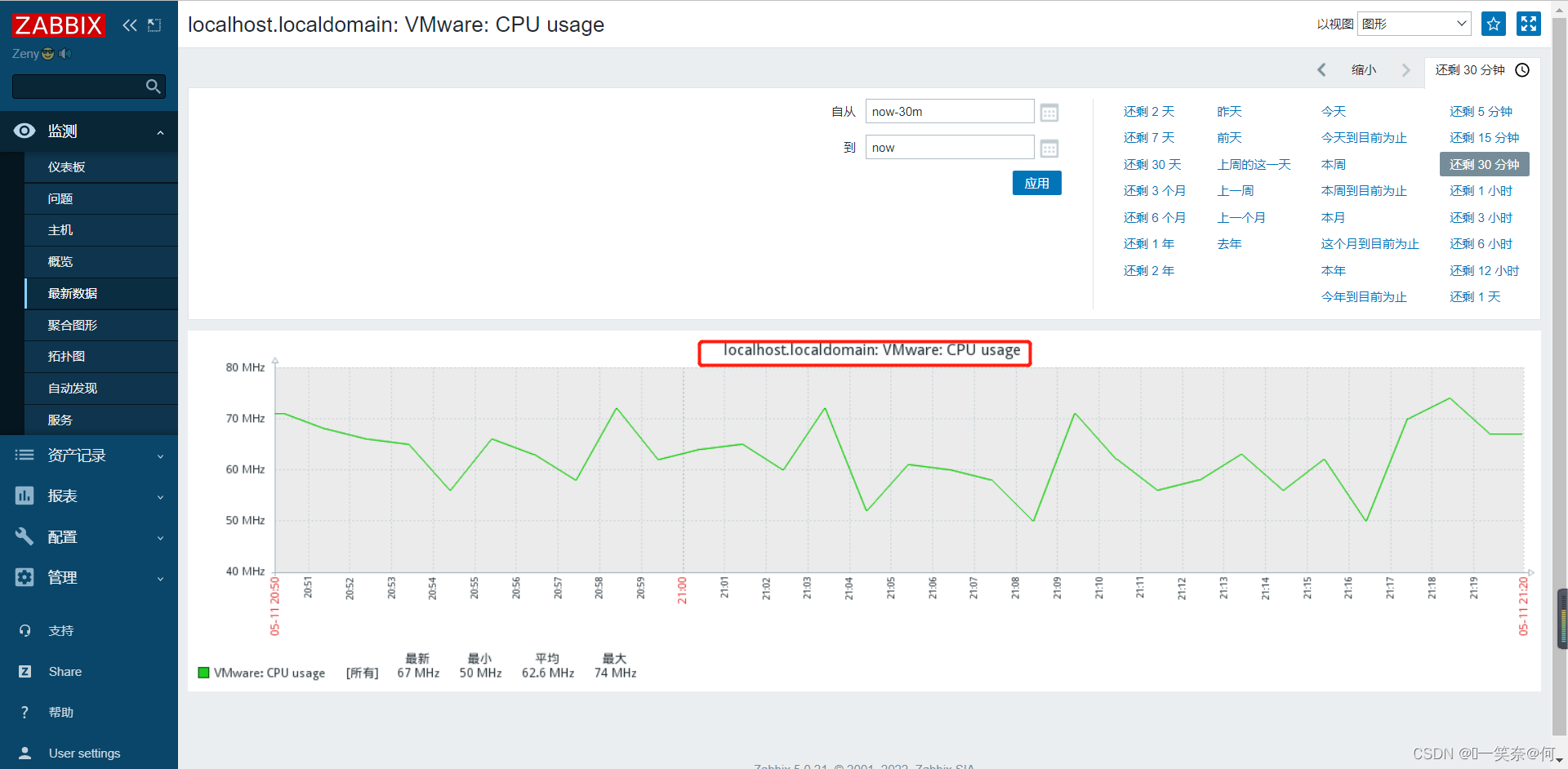Image resolution: width=1568 pixels, height=769 pixels.
Task: Select the 还剩 2 天 preset
Action: (1149, 112)
